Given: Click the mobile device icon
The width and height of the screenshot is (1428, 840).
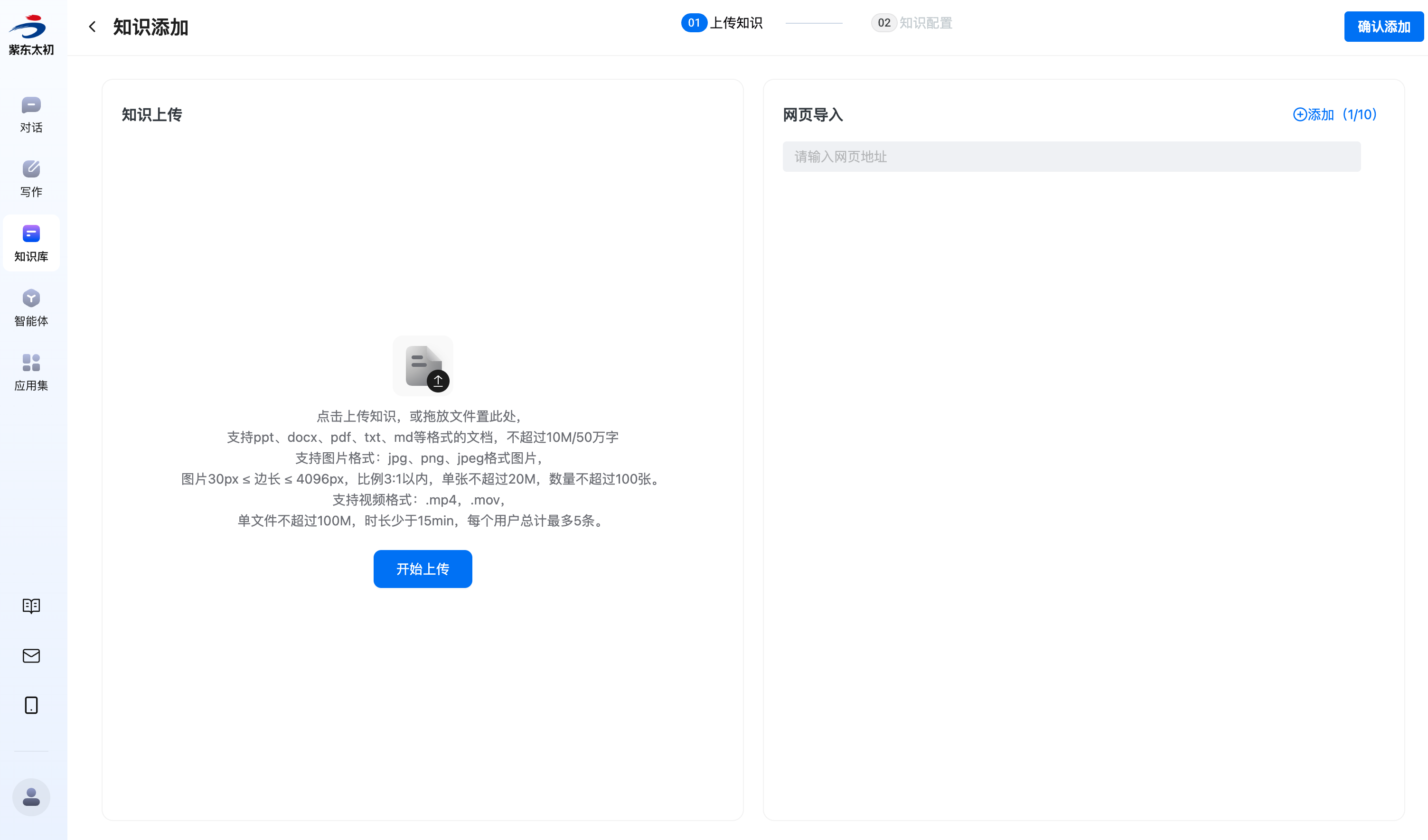Looking at the screenshot, I should [x=31, y=705].
